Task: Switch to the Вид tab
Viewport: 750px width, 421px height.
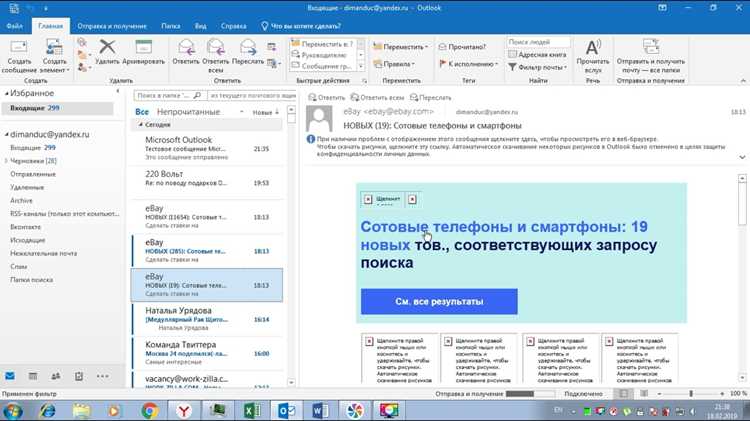Action: 200,26
